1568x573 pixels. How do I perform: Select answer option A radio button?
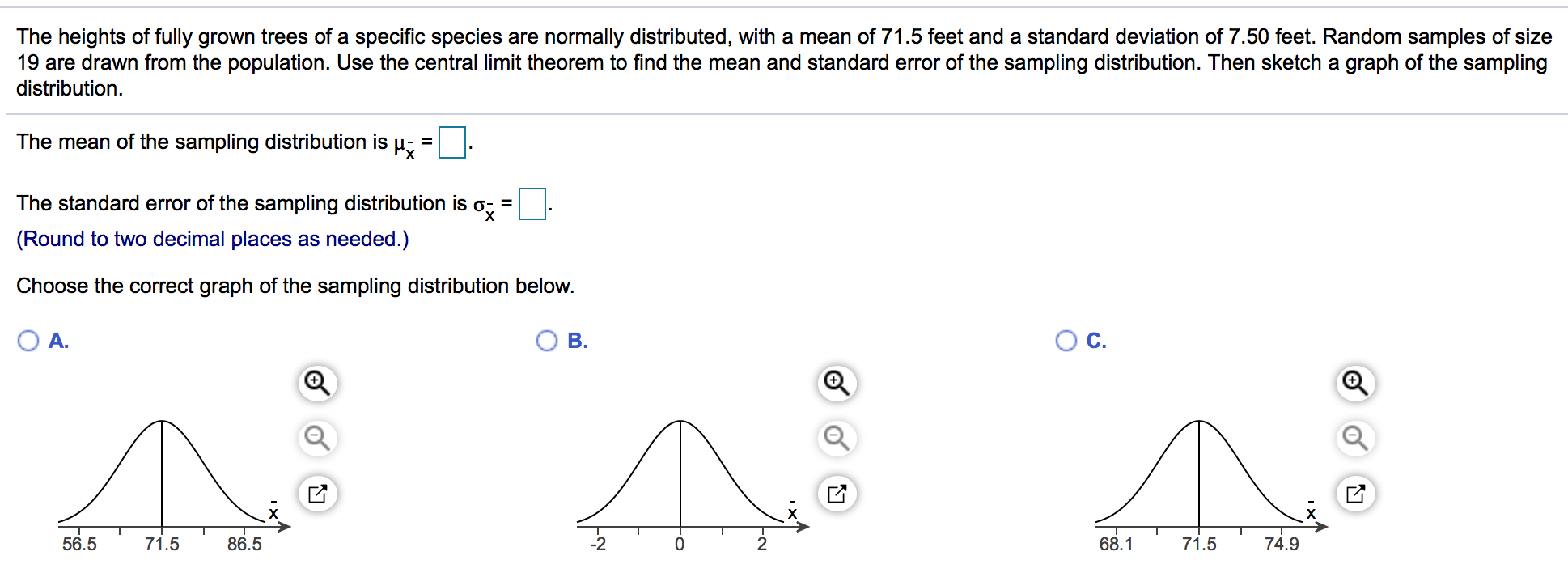click(28, 341)
